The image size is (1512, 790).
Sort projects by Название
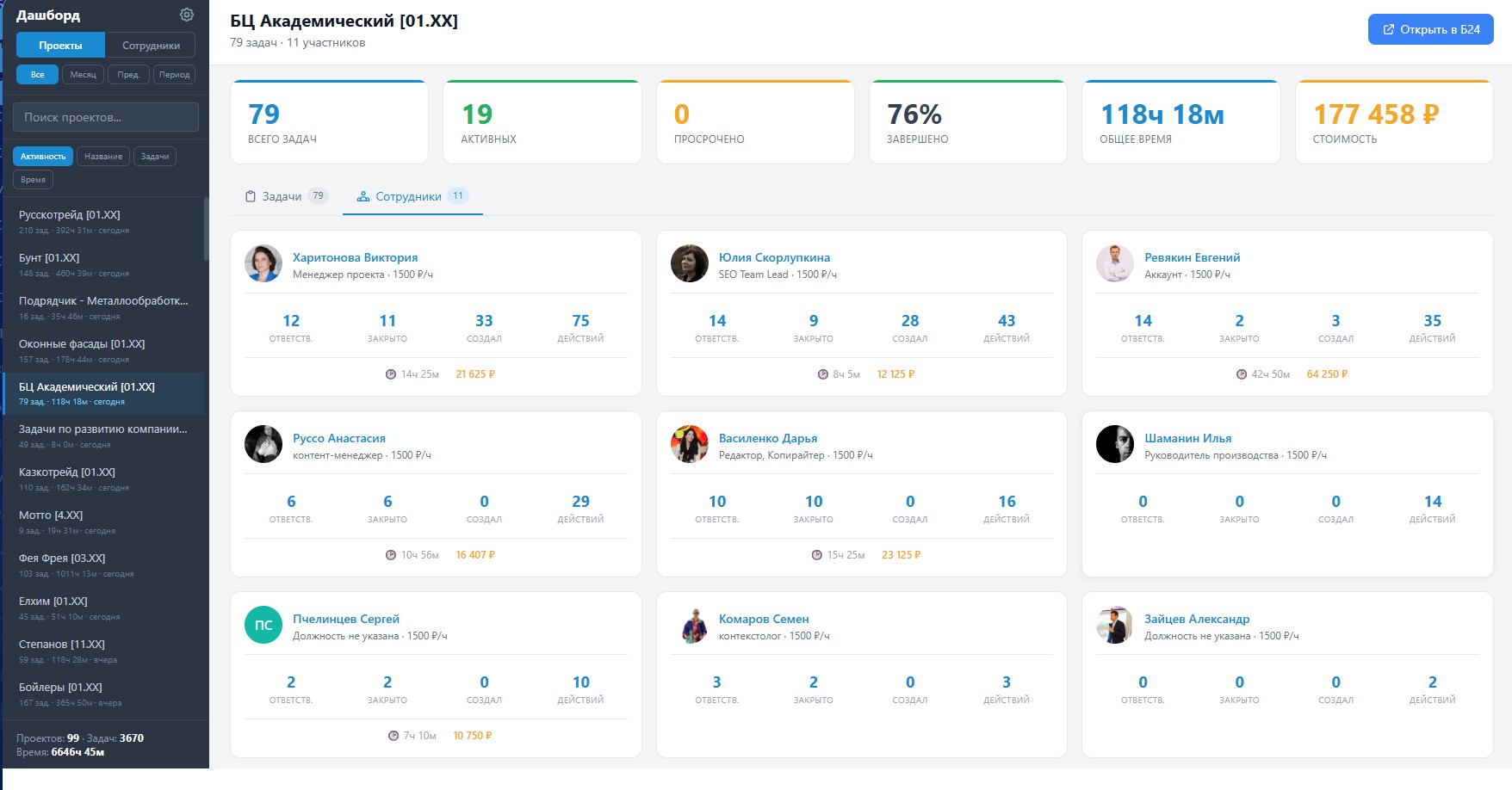(103, 157)
